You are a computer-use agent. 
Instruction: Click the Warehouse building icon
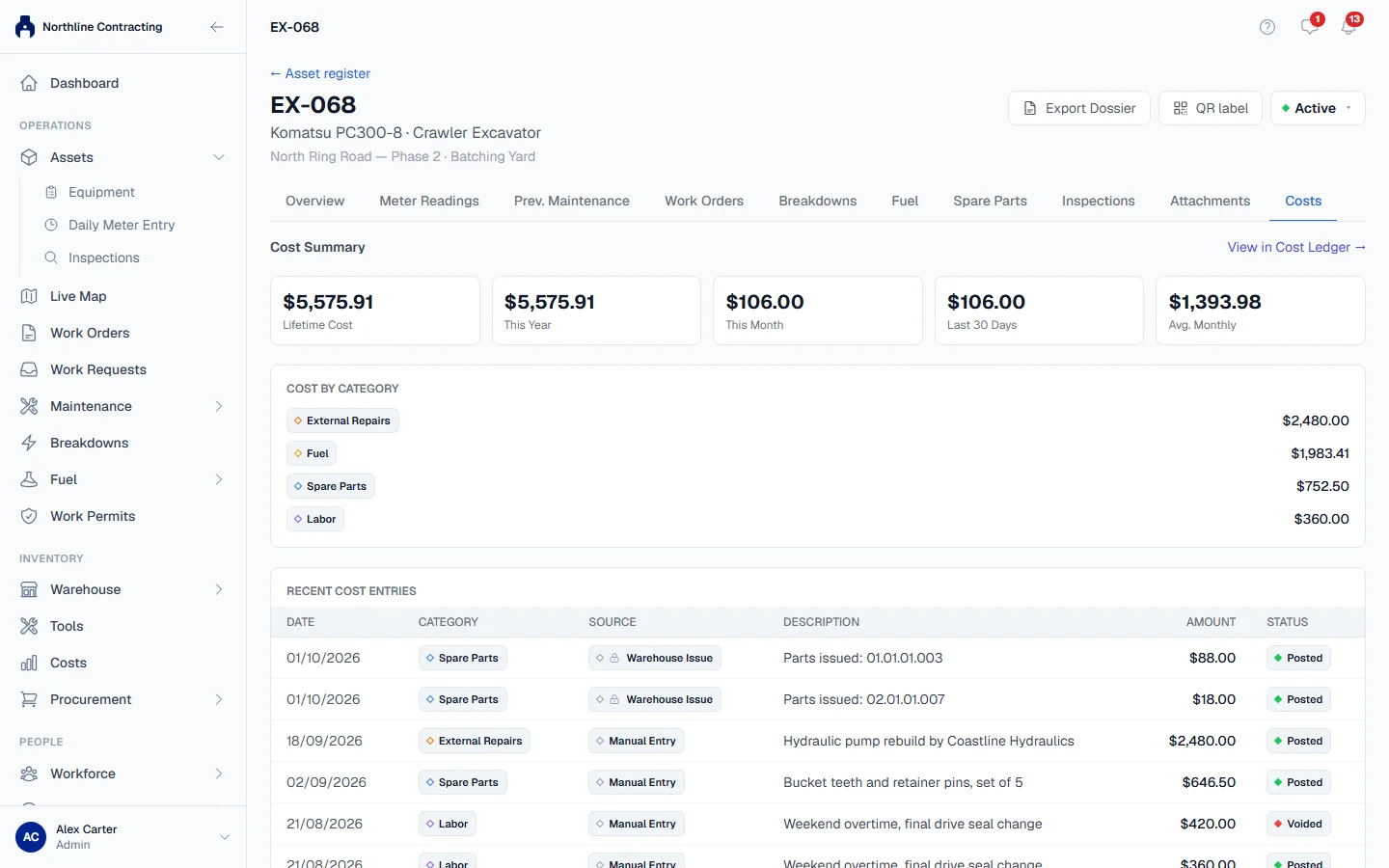[x=29, y=589]
